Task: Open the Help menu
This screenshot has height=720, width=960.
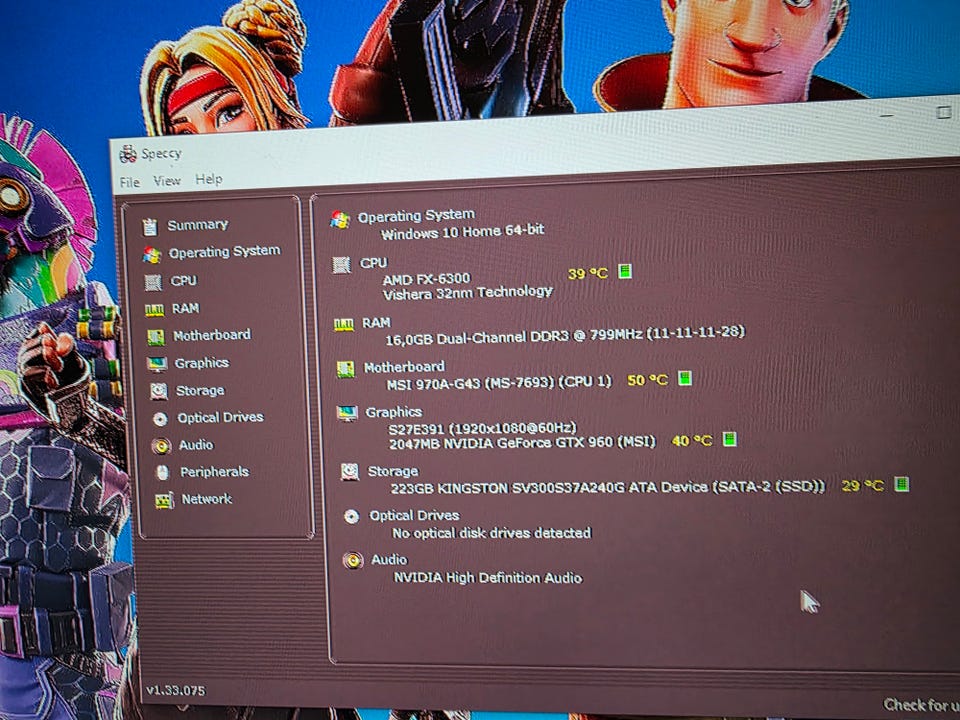Action: click(209, 179)
